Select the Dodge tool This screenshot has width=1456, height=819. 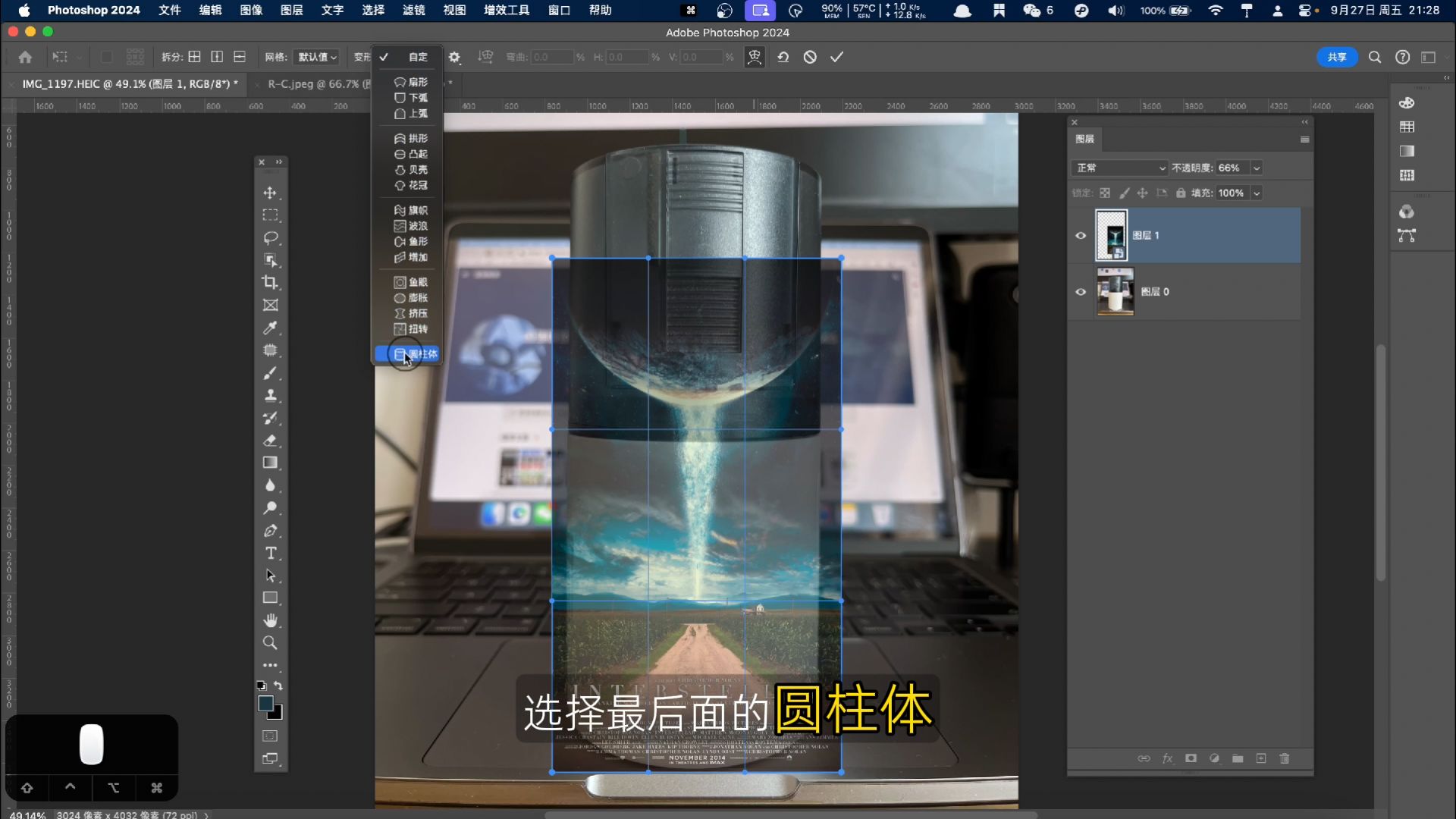click(270, 508)
